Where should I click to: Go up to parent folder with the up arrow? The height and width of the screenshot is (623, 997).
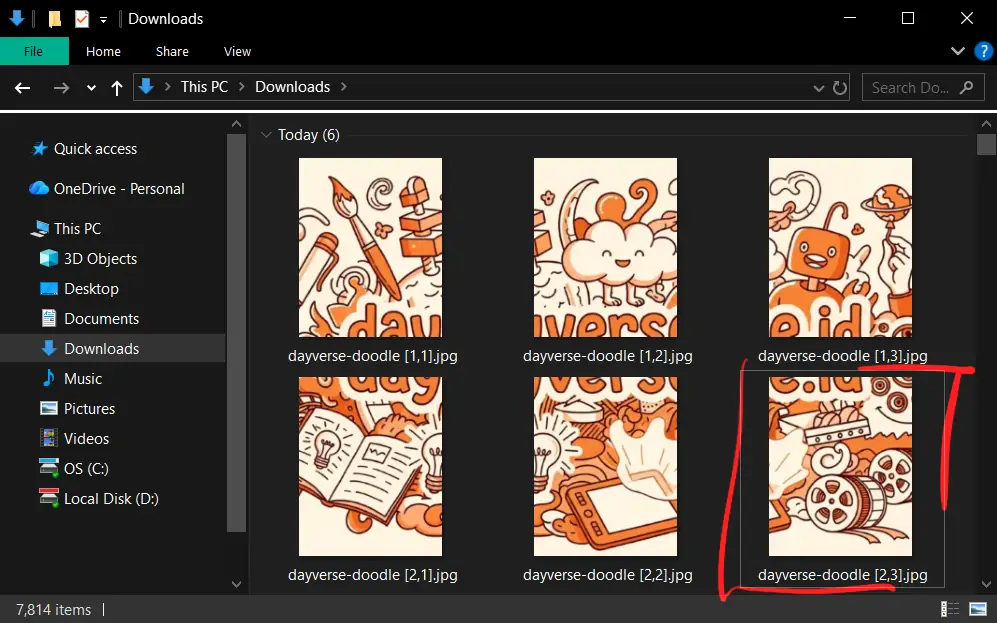point(116,87)
